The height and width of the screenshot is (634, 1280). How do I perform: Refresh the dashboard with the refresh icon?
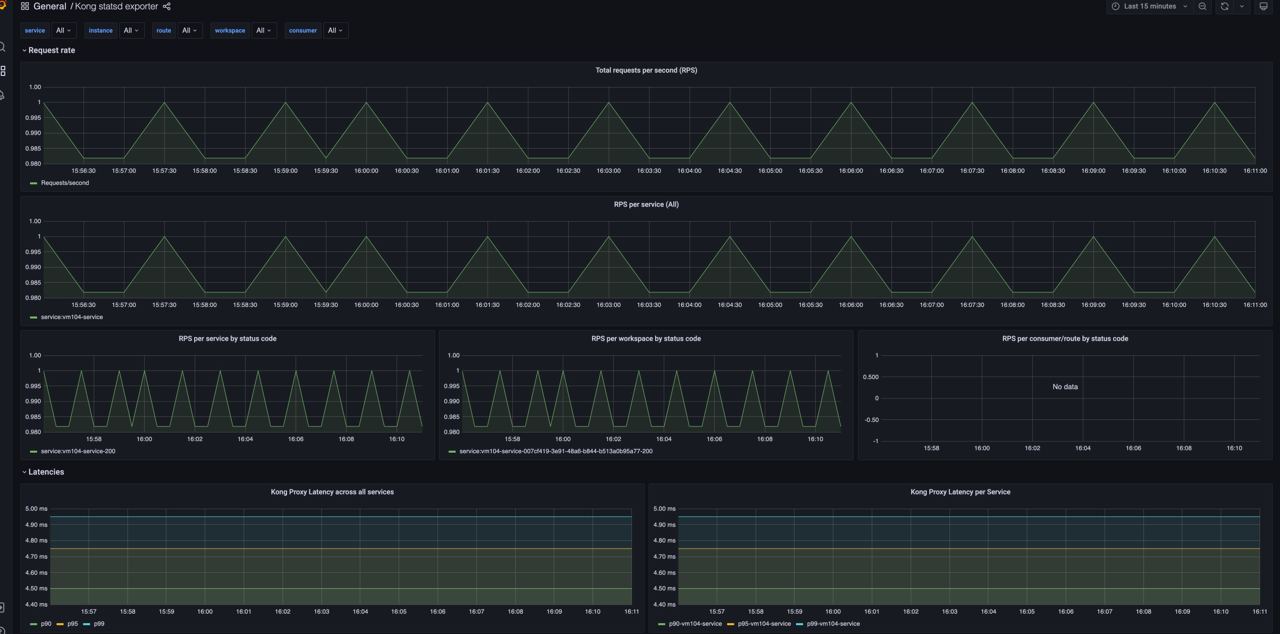point(1224,7)
